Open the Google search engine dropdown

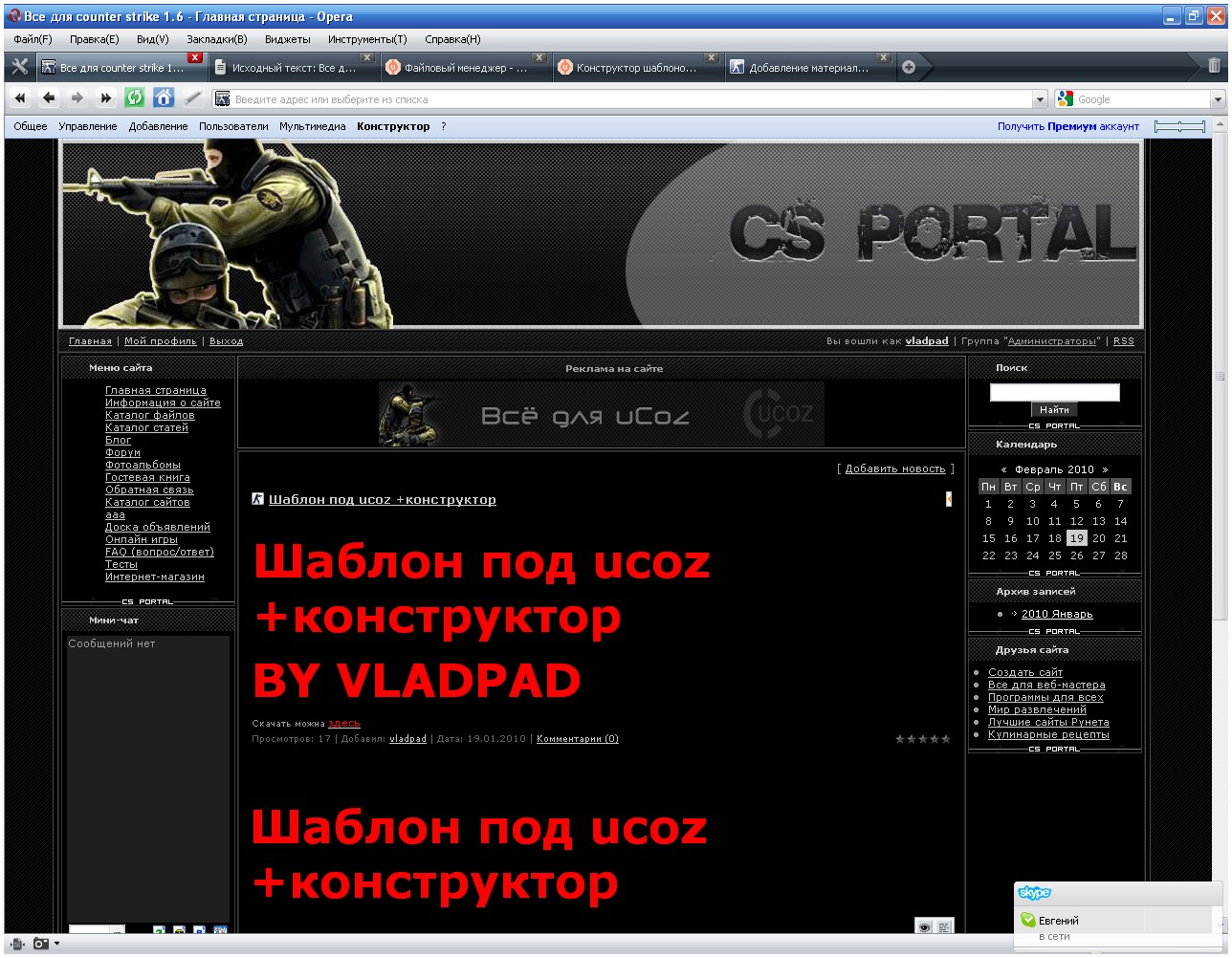tap(1218, 99)
